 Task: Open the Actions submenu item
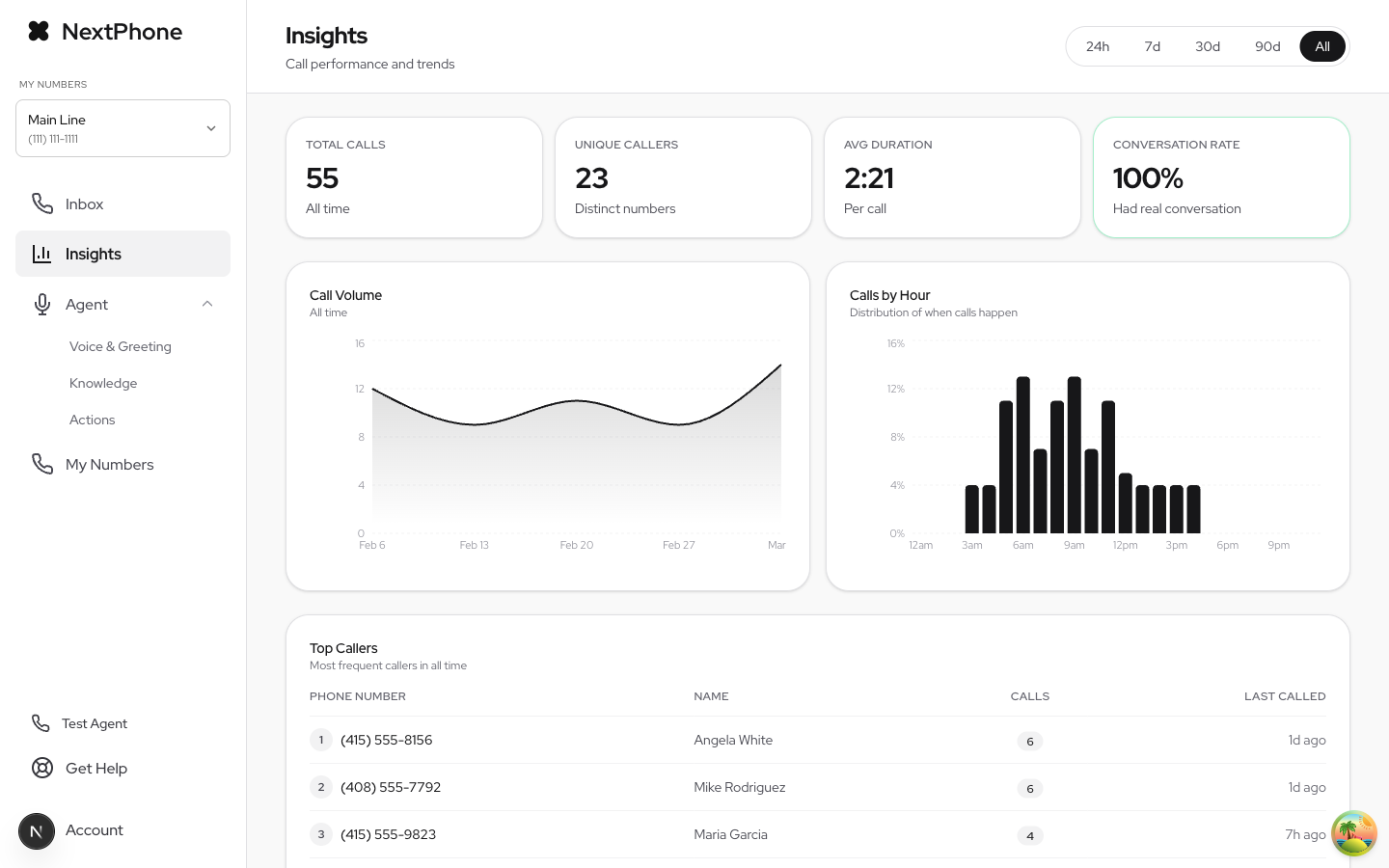click(93, 420)
